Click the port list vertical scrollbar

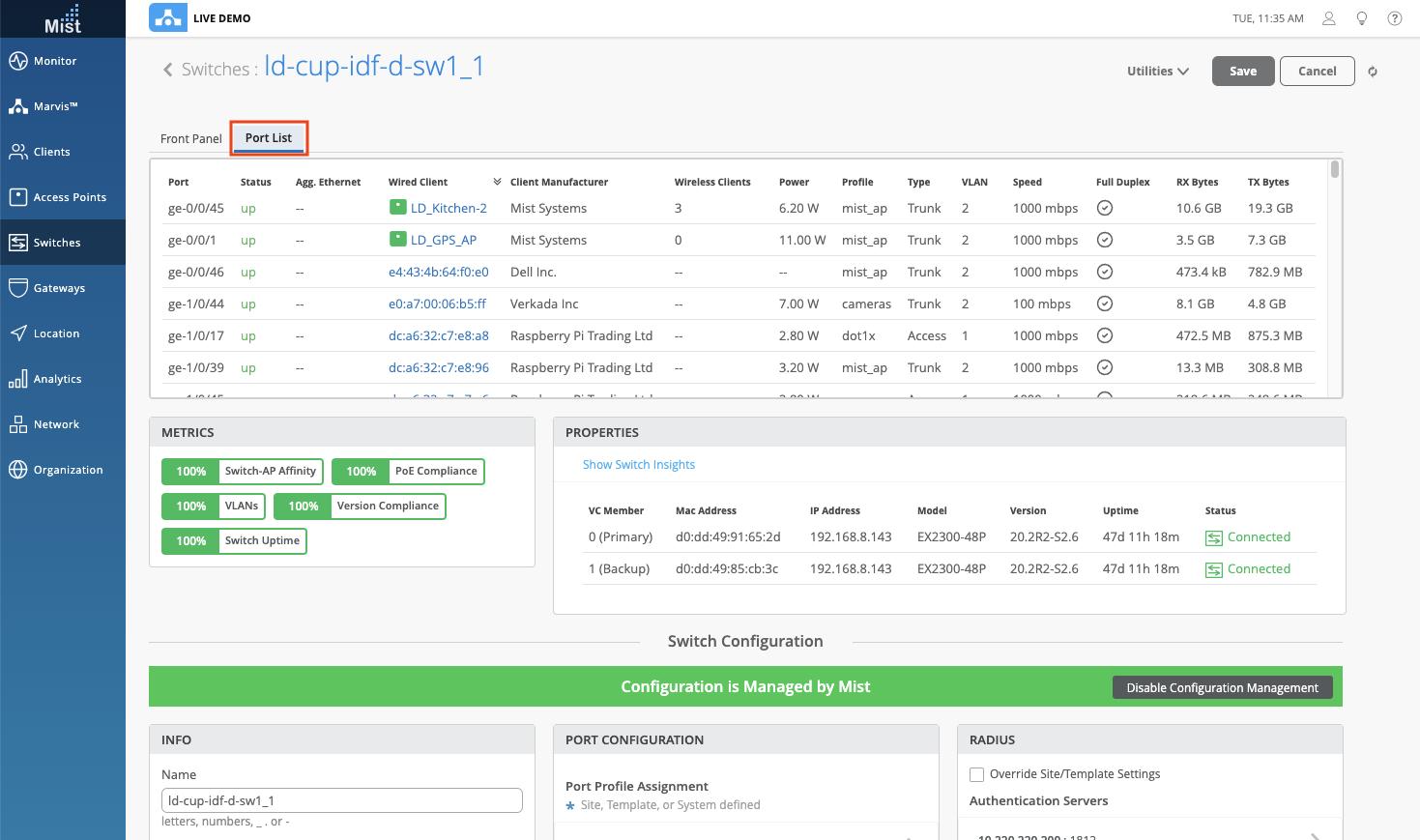point(1335,170)
